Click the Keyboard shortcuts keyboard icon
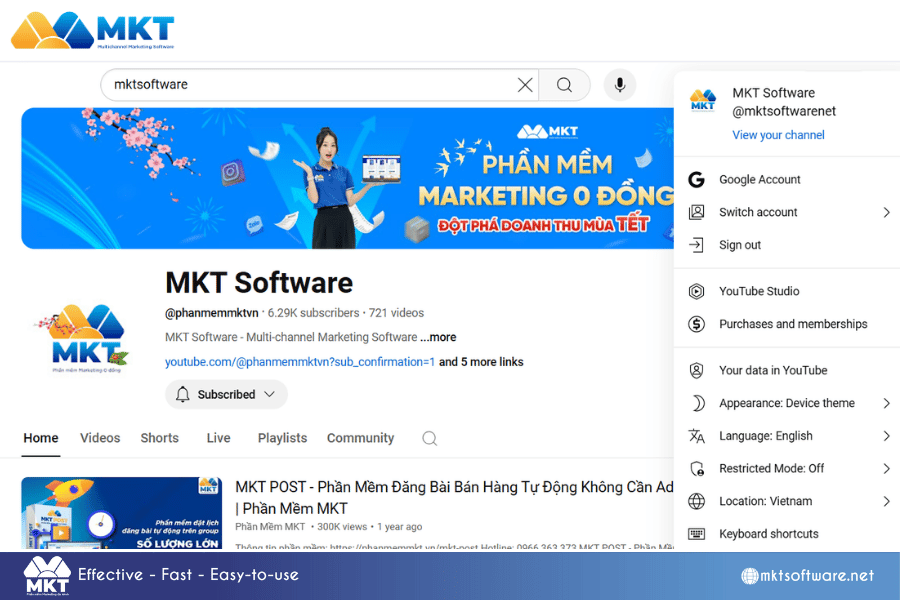 click(x=696, y=534)
